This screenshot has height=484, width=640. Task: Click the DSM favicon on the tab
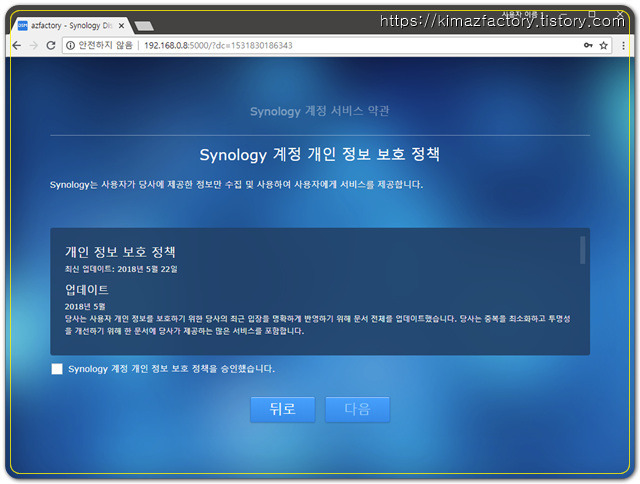pos(23,26)
